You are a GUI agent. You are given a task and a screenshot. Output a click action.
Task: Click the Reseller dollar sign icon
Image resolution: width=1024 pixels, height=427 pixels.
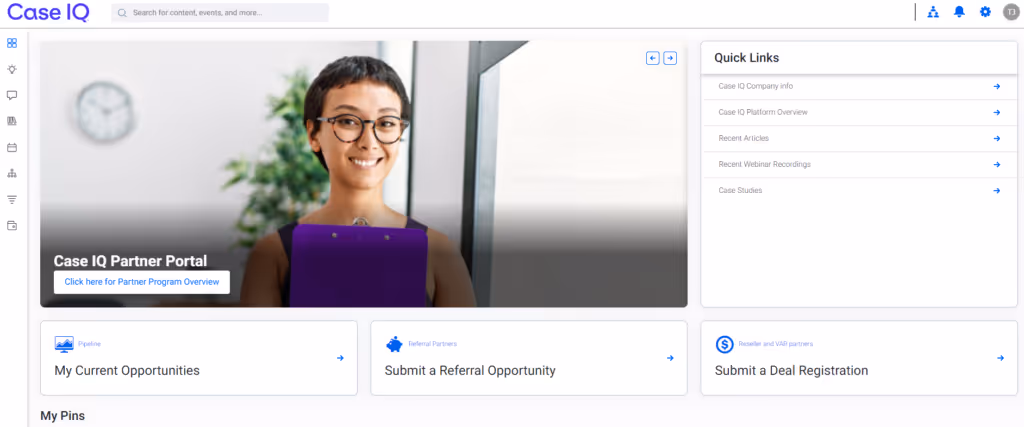click(725, 344)
